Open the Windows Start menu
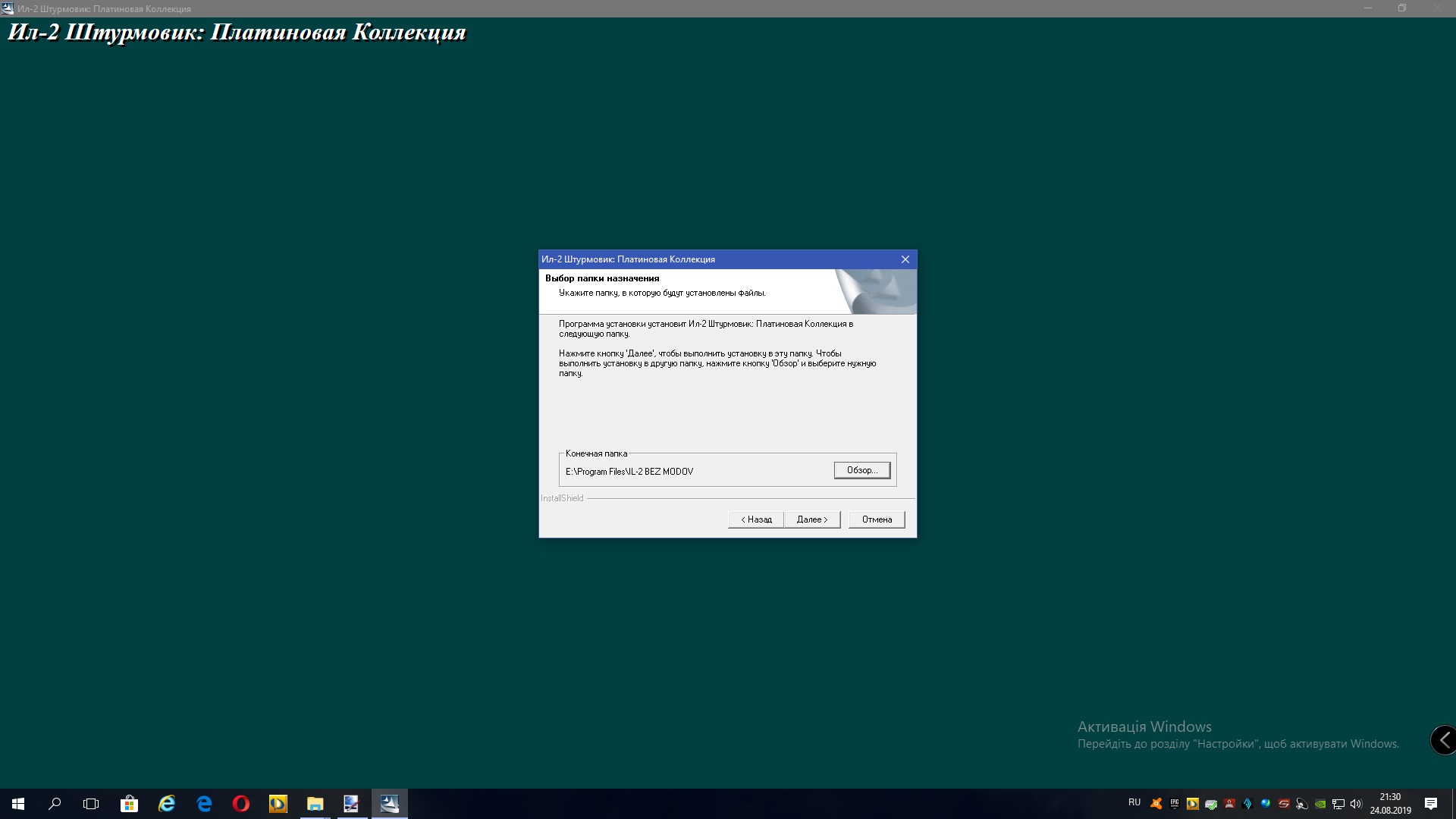The image size is (1456, 819). [18, 804]
